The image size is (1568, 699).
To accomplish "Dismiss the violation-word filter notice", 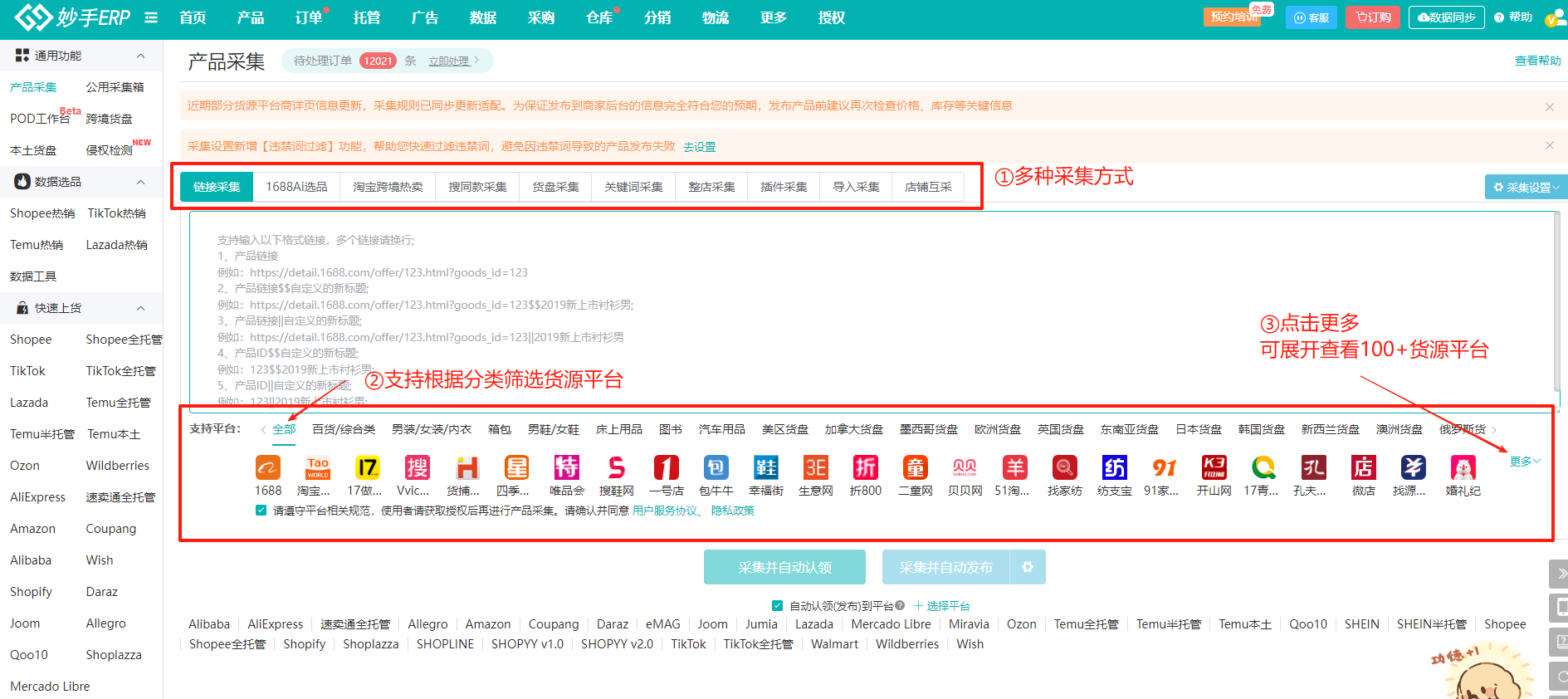I will click(1549, 145).
